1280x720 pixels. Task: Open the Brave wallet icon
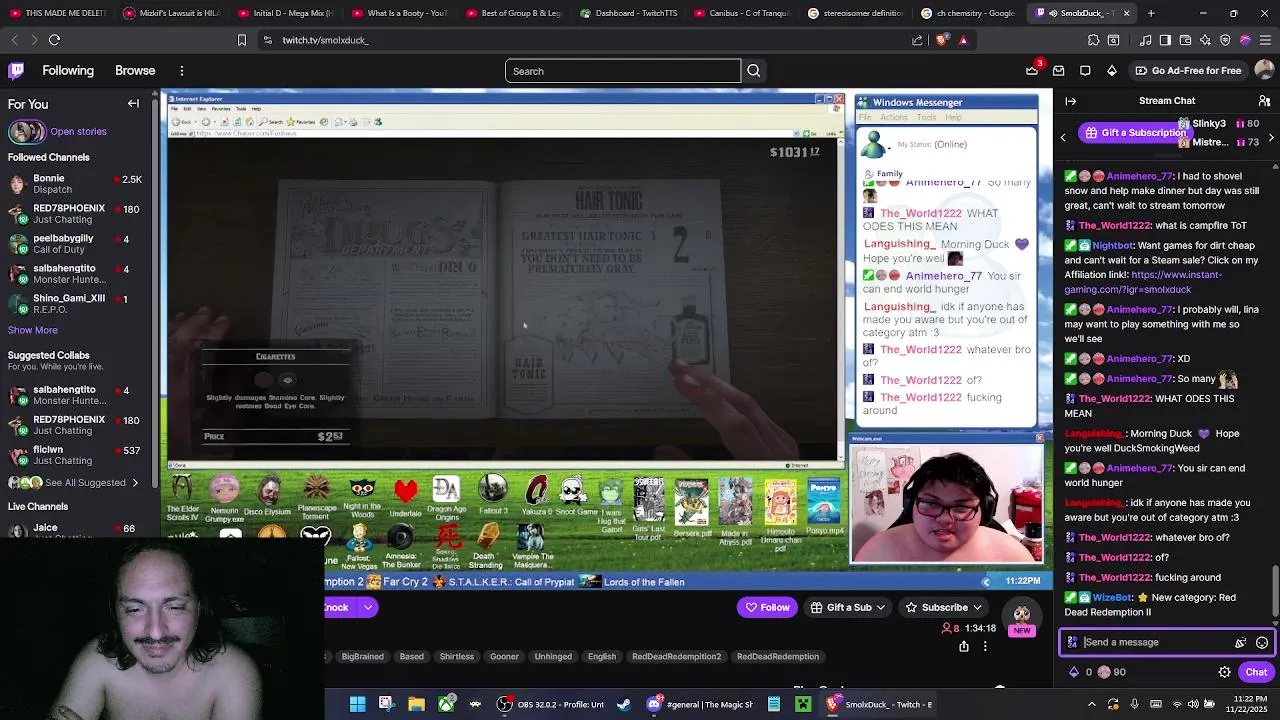(1185, 40)
